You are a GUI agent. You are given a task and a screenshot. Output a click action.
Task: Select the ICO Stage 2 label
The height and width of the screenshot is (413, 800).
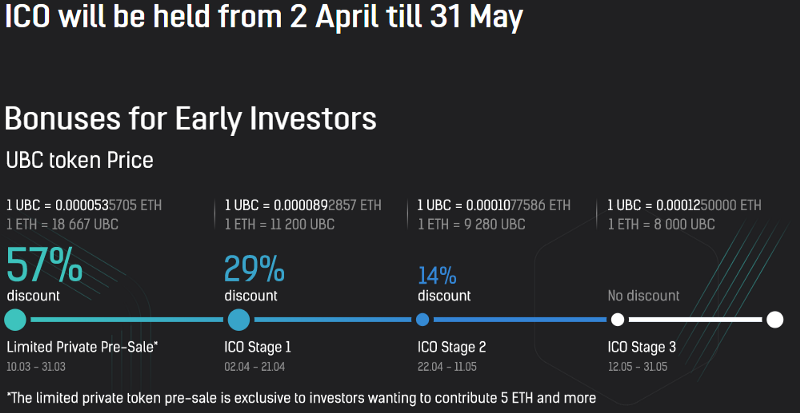point(452,347)
